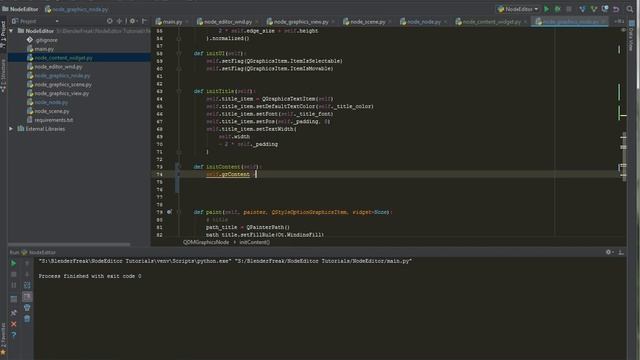Open Project panel gear settings
This screenshot has width=640, height=360.
click(x=132, y=21)
